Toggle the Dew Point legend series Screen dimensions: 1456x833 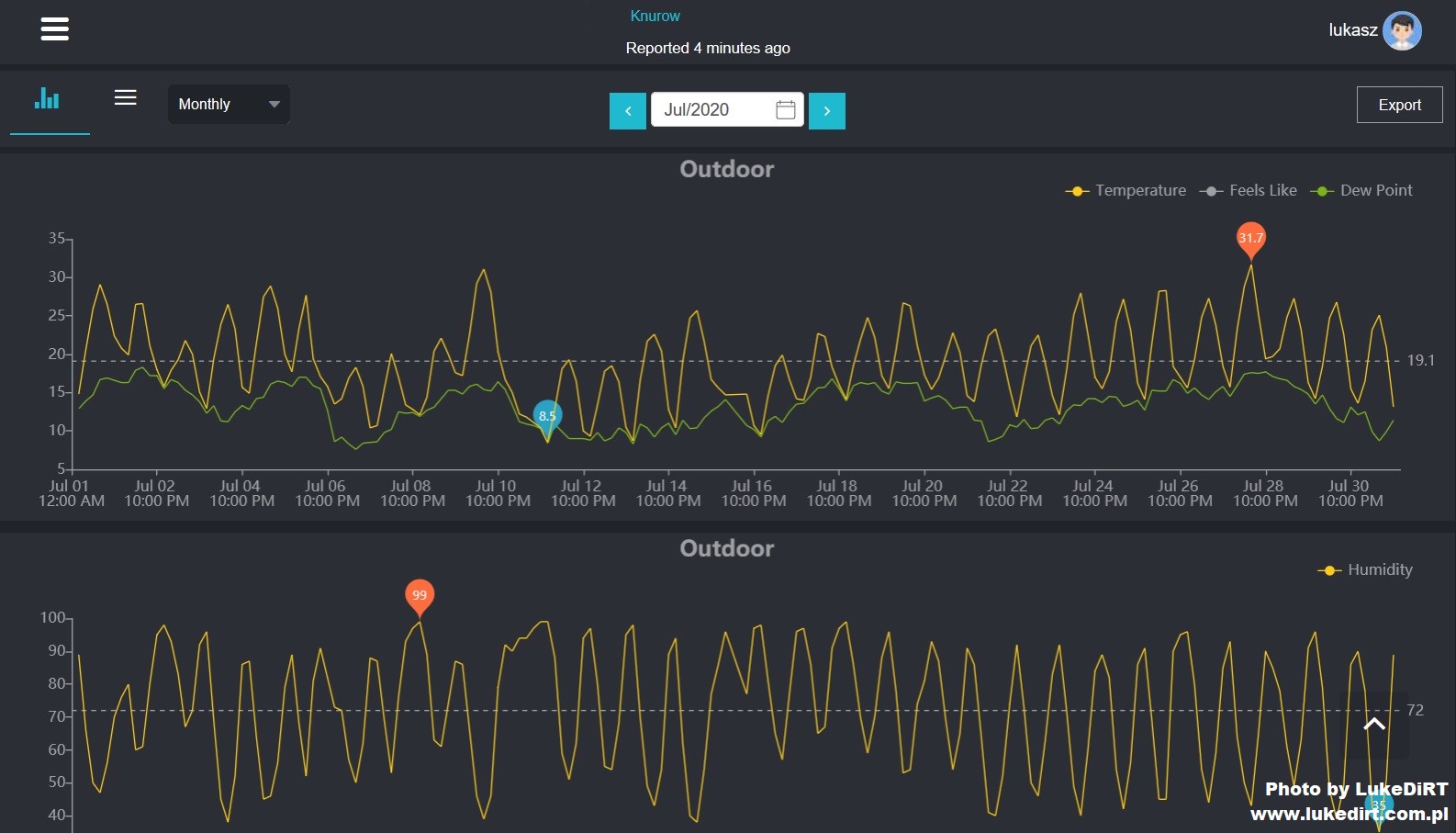pyautogui.click(x=1361, y=191)
